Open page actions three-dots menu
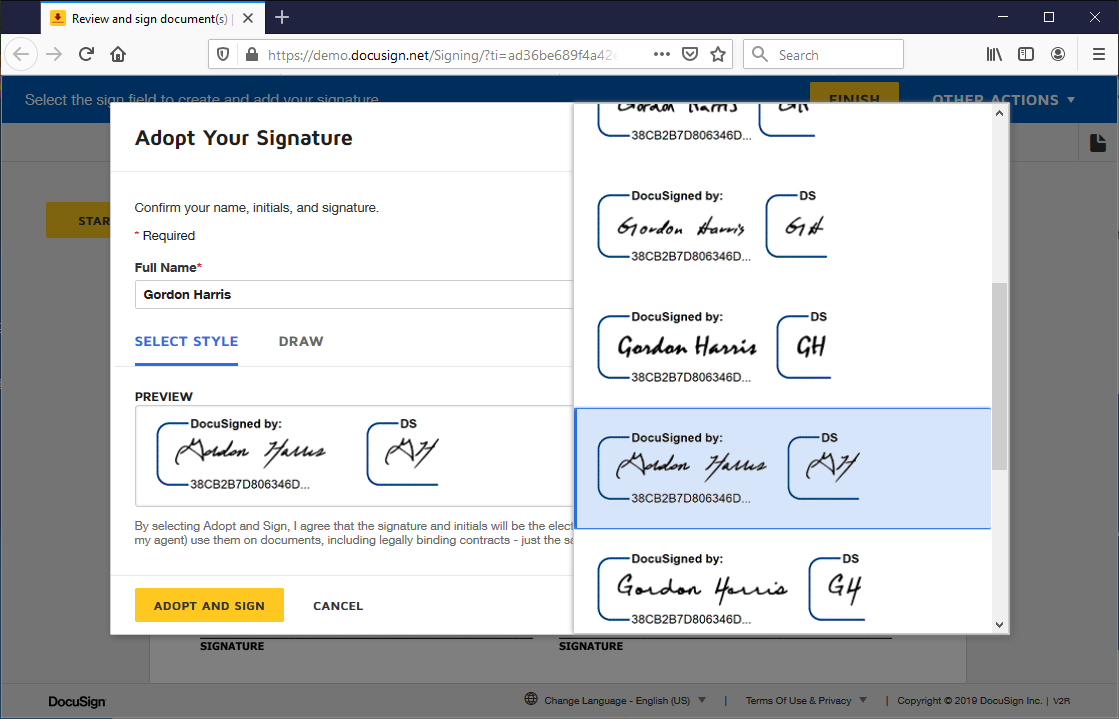Image resolution: width=1119 pixels, height=719 pixels. pos(662,54)
